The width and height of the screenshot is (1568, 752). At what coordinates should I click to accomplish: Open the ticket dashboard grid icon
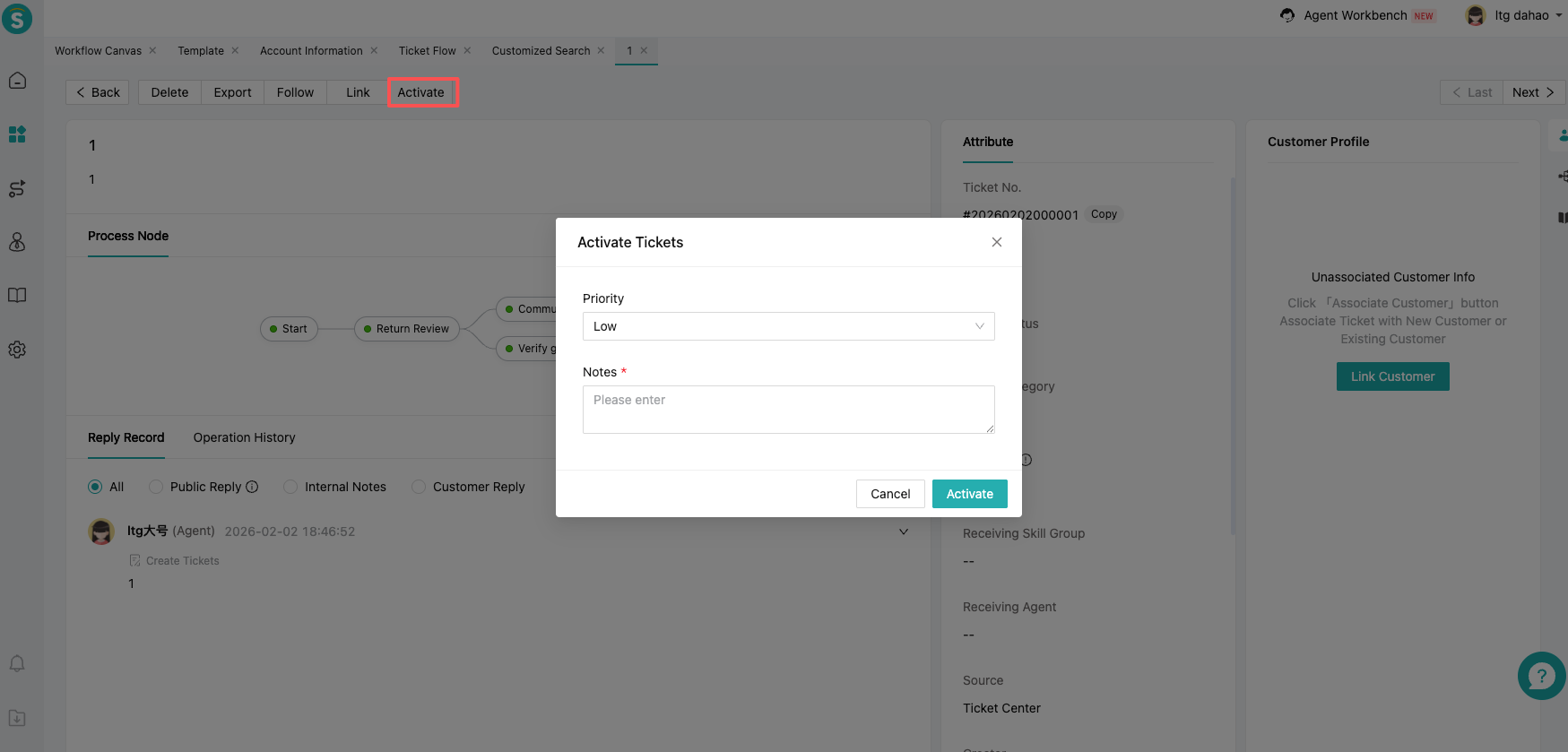pos(17,134)
